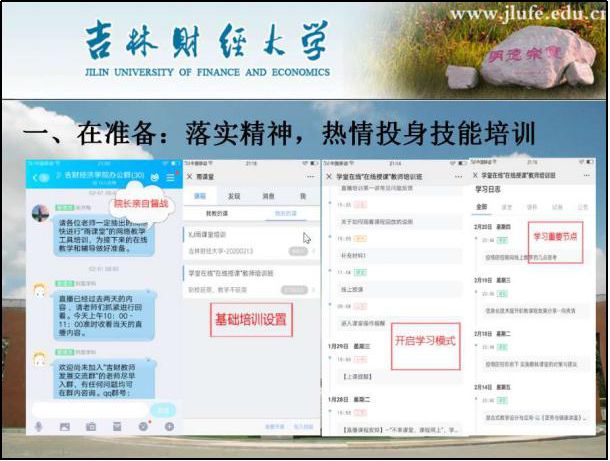Tap the microphone icon in chat toolbar
This screenshot has height=461, width=610.
click(x=38, y=427)
